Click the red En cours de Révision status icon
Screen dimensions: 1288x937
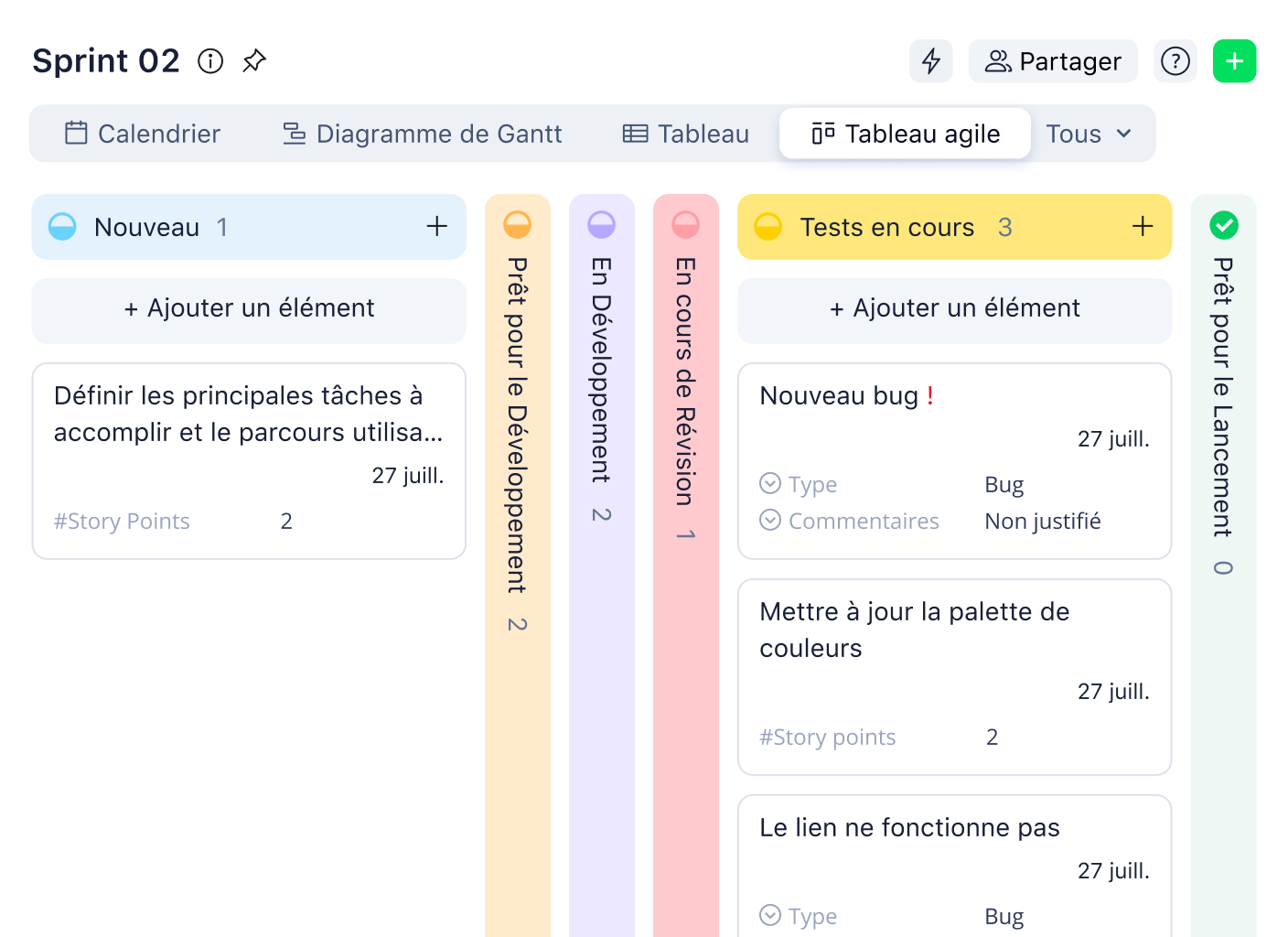click(686, 224)
